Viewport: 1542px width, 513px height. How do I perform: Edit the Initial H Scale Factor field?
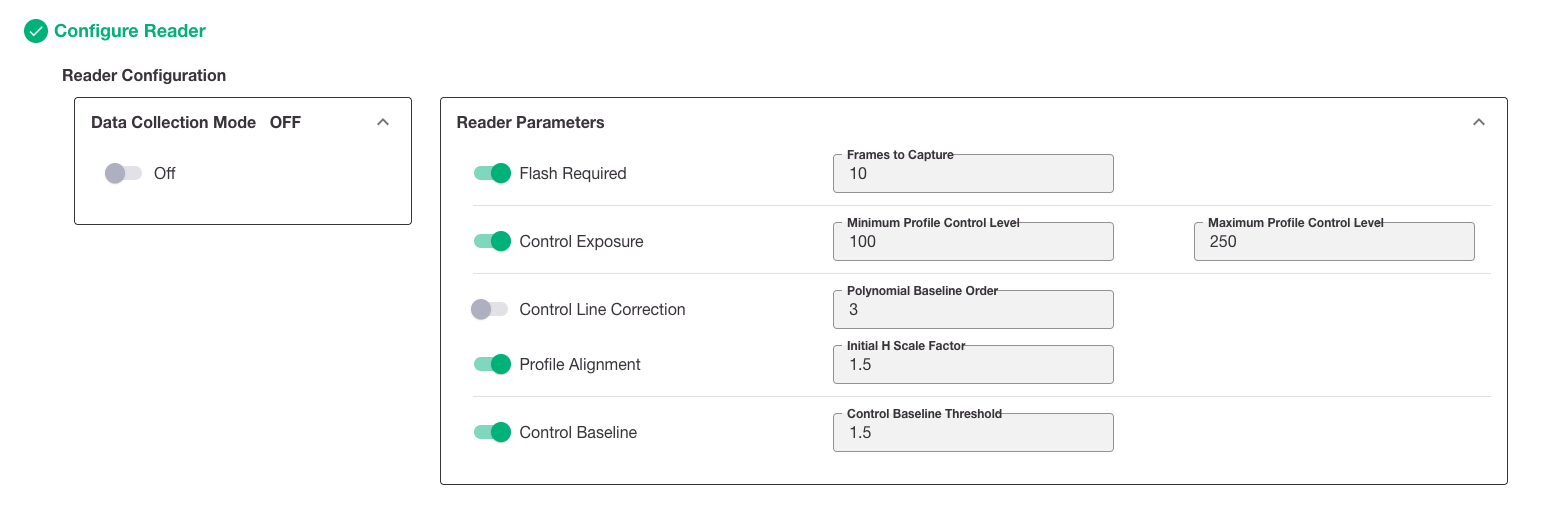(x=973, y=364)
